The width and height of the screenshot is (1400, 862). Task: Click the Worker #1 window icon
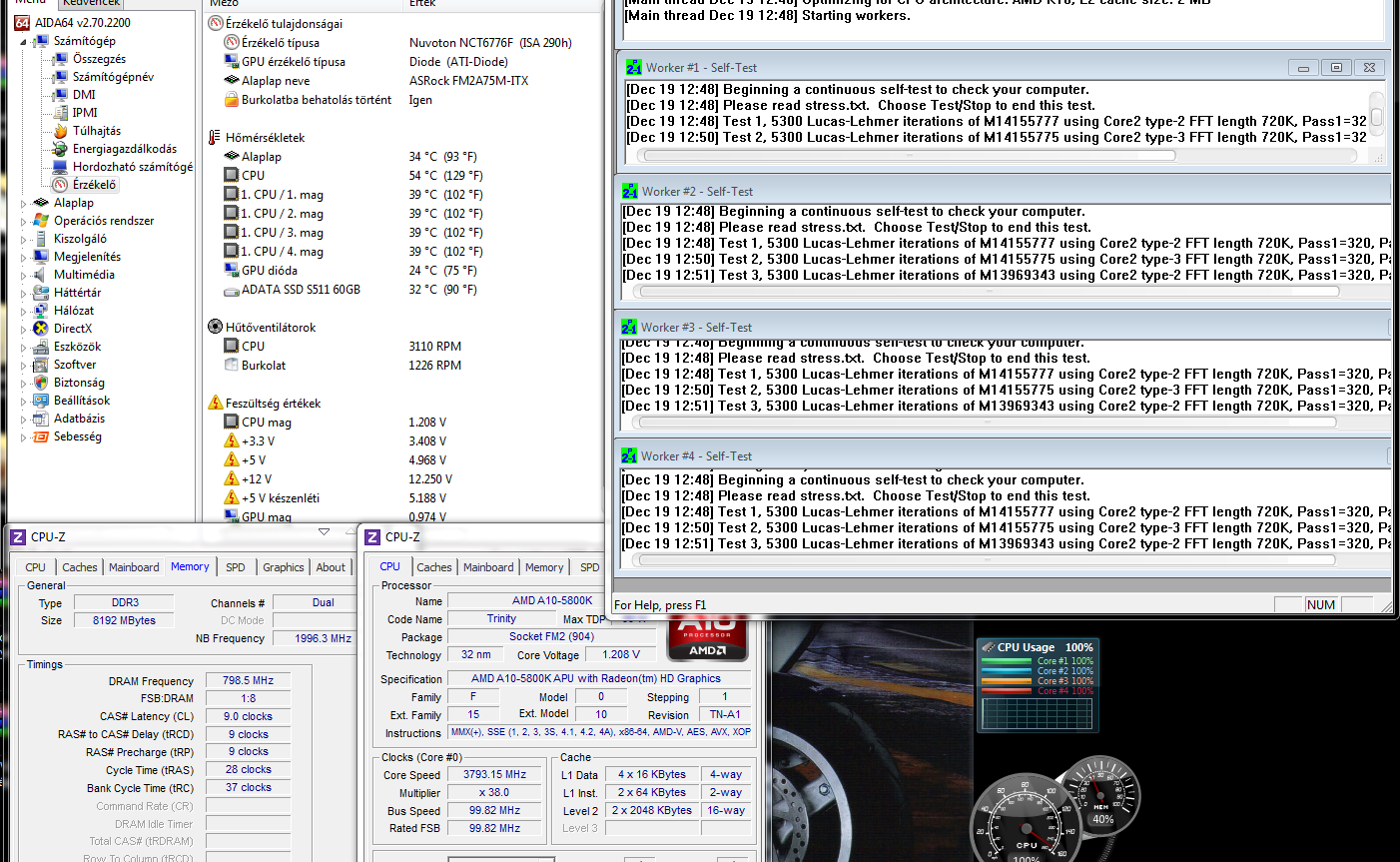tap(634, 68)
